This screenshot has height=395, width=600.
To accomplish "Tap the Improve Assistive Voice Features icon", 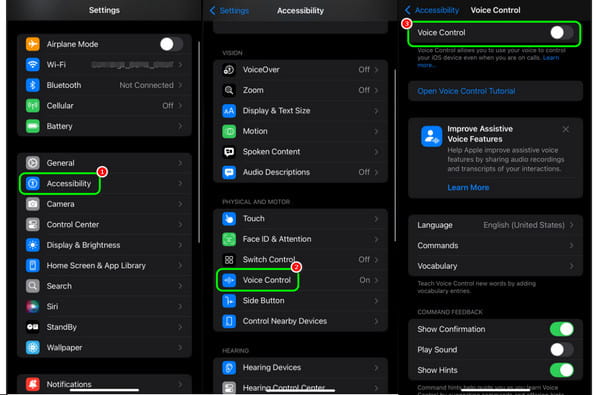I will tap(431, 136).
